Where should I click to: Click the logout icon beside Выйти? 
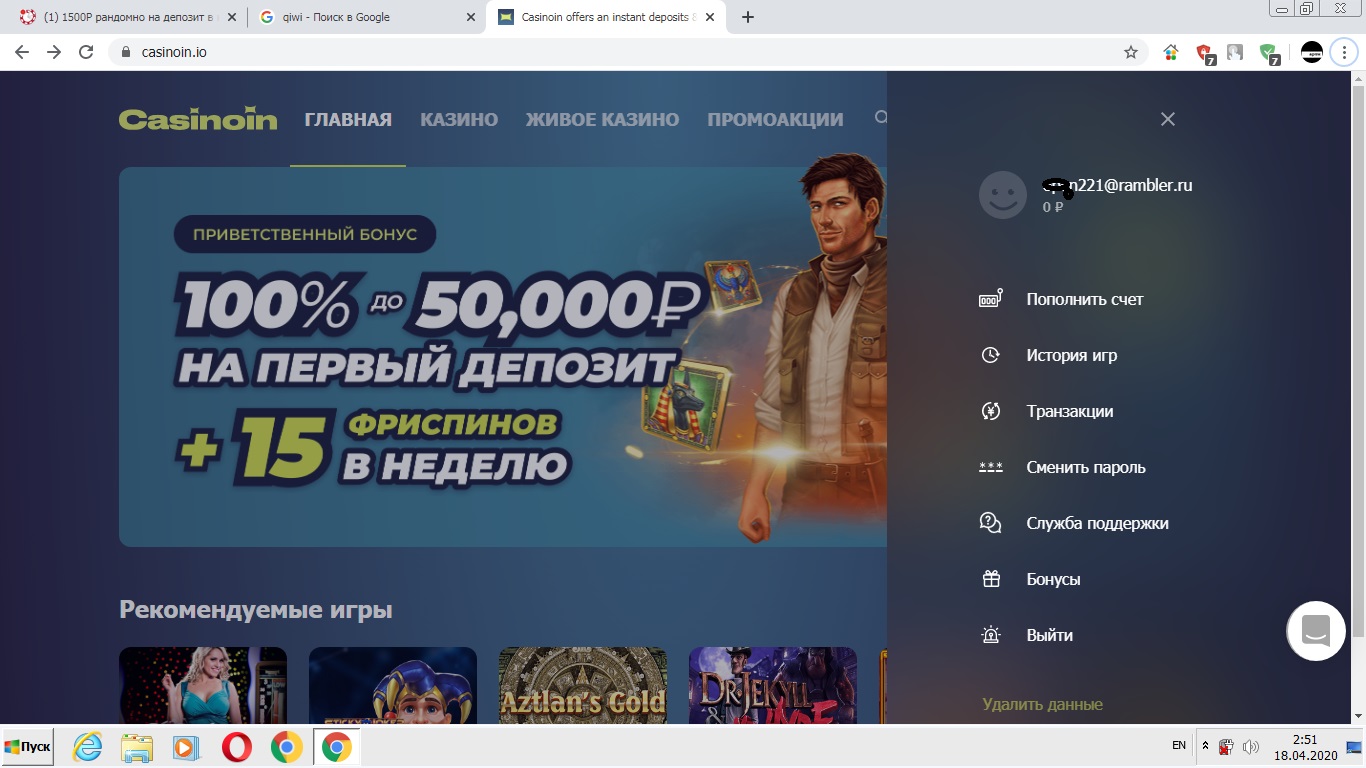pos(991,635)
